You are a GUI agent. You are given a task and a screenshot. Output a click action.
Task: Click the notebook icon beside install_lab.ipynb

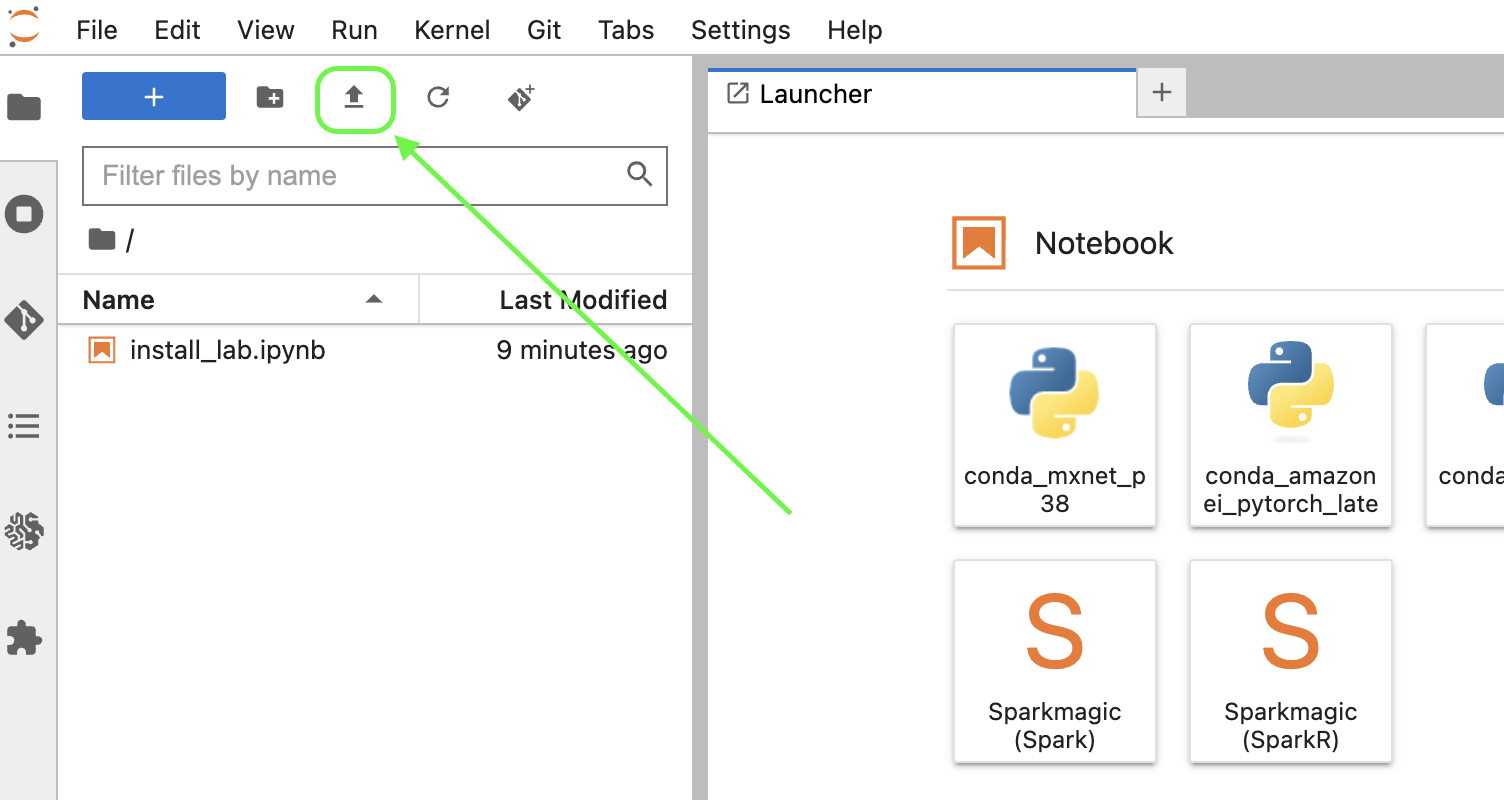[102, 350]
